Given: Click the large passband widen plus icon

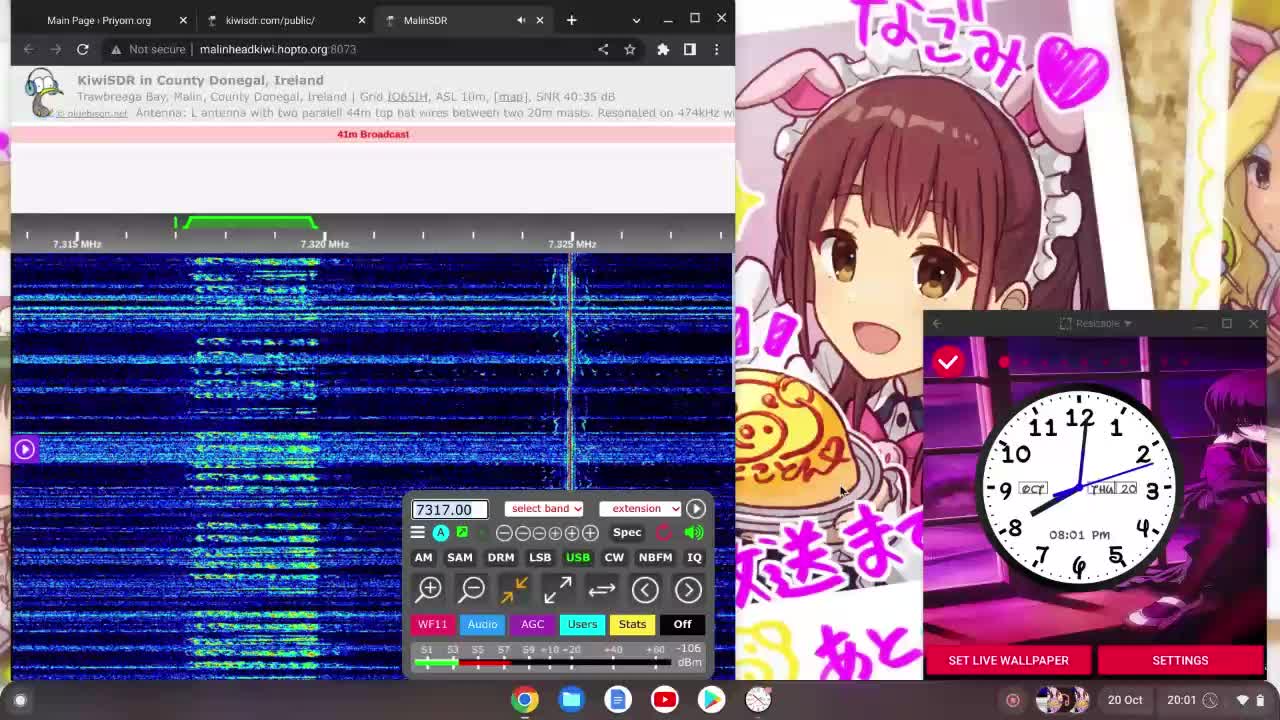Looking at the screenshot, I should click(x=590, y=533).
